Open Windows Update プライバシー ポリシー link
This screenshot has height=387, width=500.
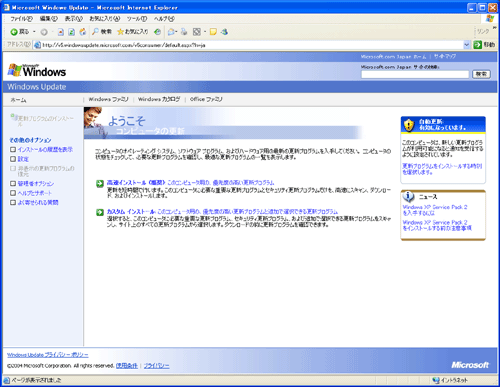point(48,355)
